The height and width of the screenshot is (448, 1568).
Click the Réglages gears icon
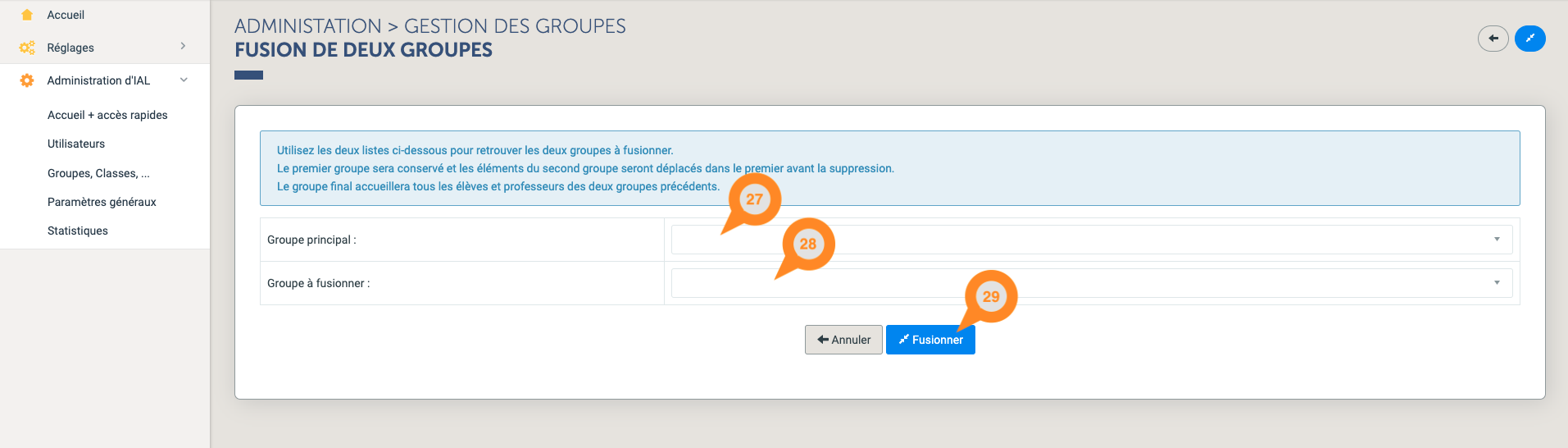tap(27, 48)
